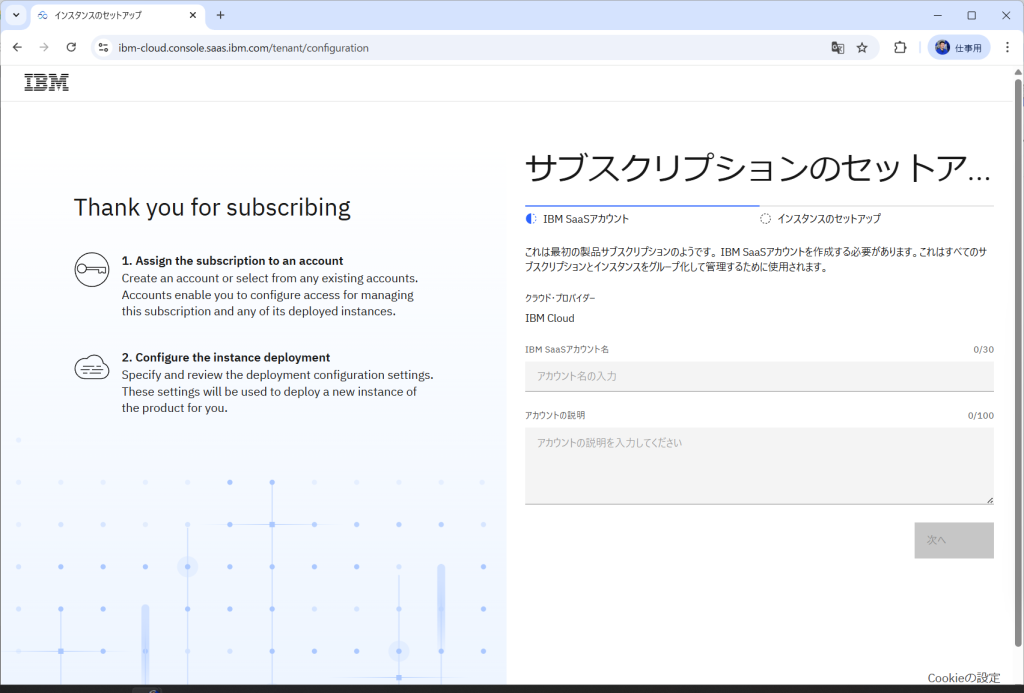Go back with the browser back arrow

pyautogui.click(x=18, y=48)
